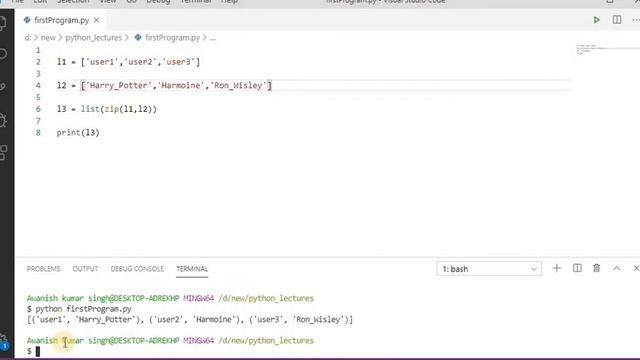The image size is (640, 360).
Task: Click breadcrumb 'd:' drive
Action: (27, 38)
